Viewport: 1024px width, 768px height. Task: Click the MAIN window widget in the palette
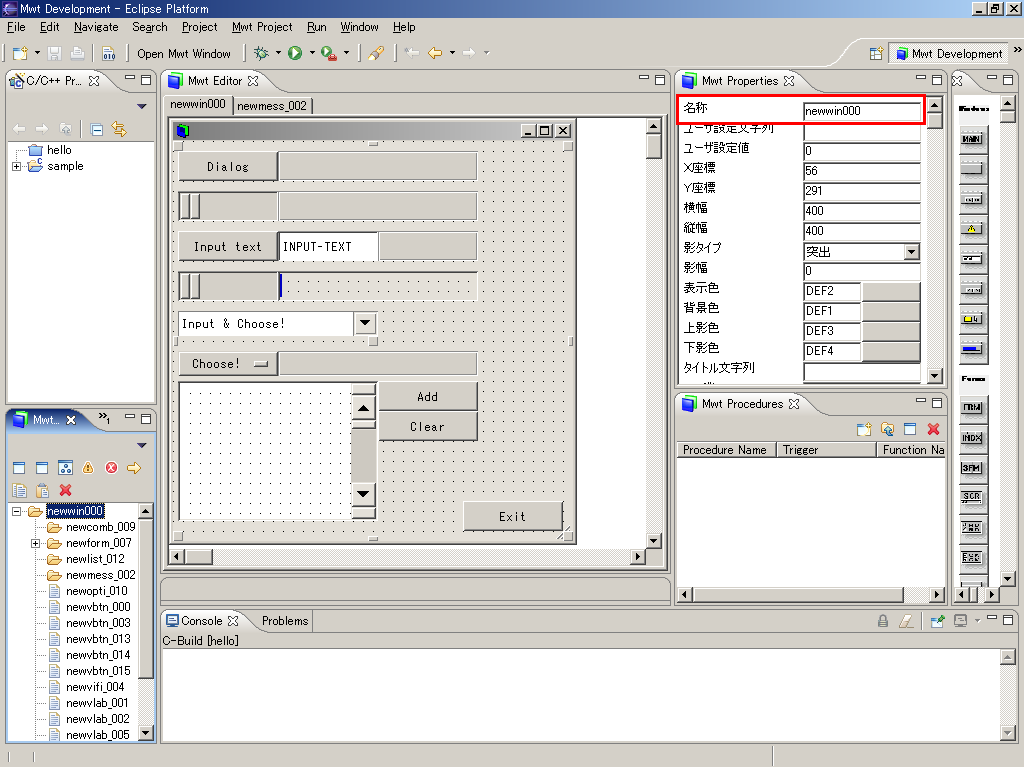[x=971, y=140]
